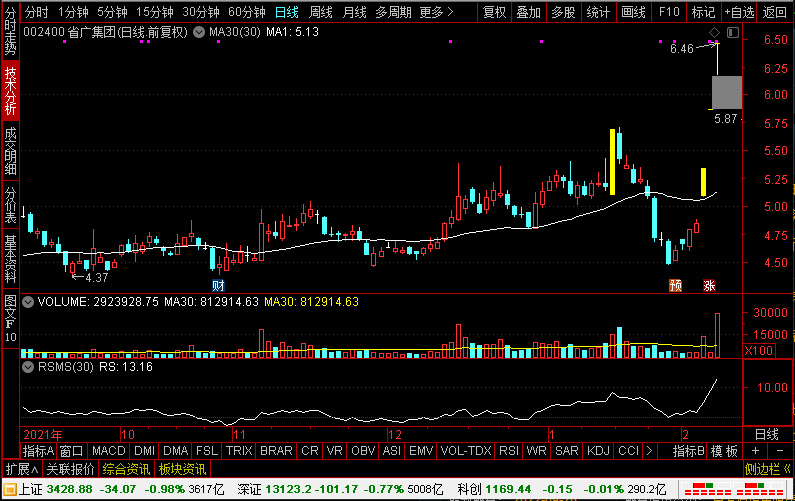Open the 多周期 multi-period view
This screenshot has height=501, width=795.
click(393, 12)
